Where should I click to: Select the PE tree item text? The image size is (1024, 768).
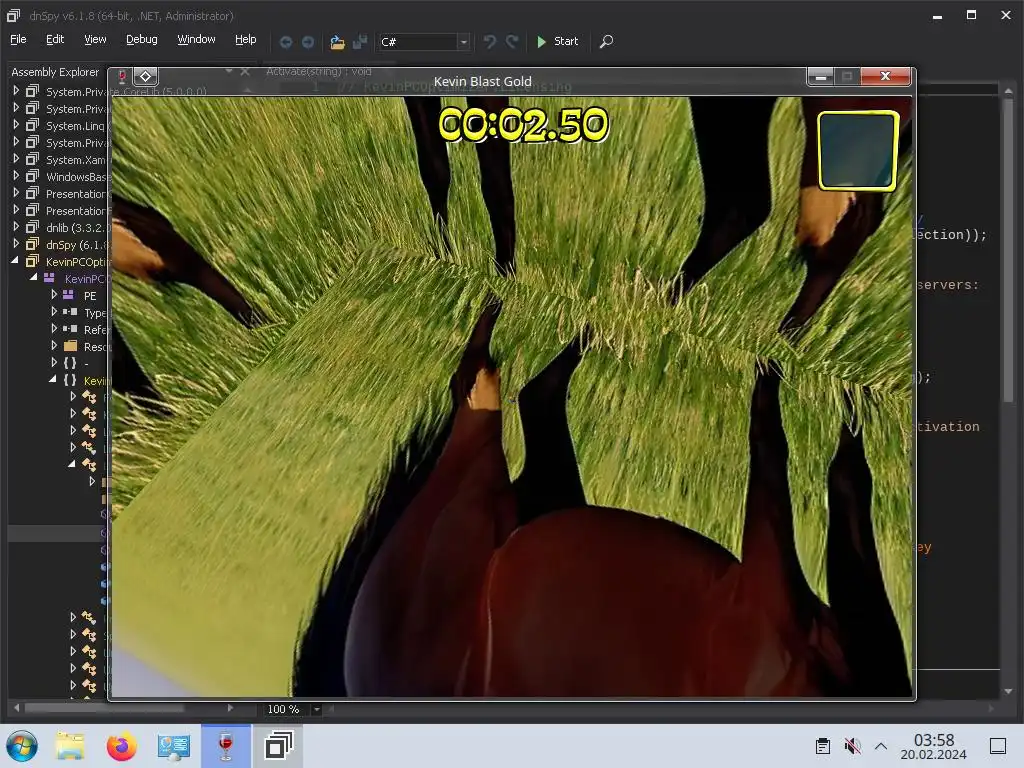(x=89, y=296)
